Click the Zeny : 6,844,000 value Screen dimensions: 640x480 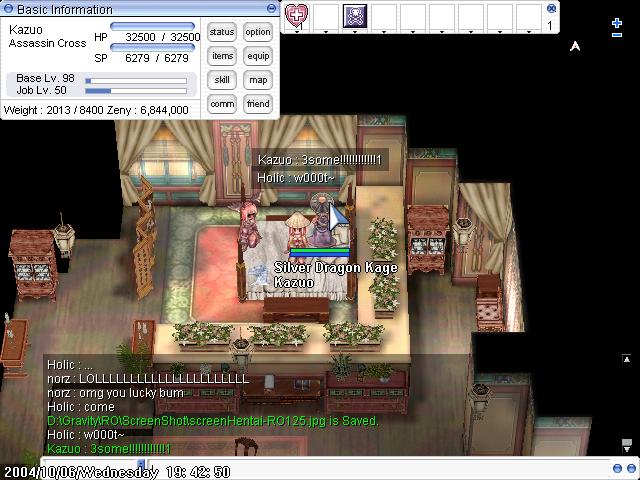147,110
